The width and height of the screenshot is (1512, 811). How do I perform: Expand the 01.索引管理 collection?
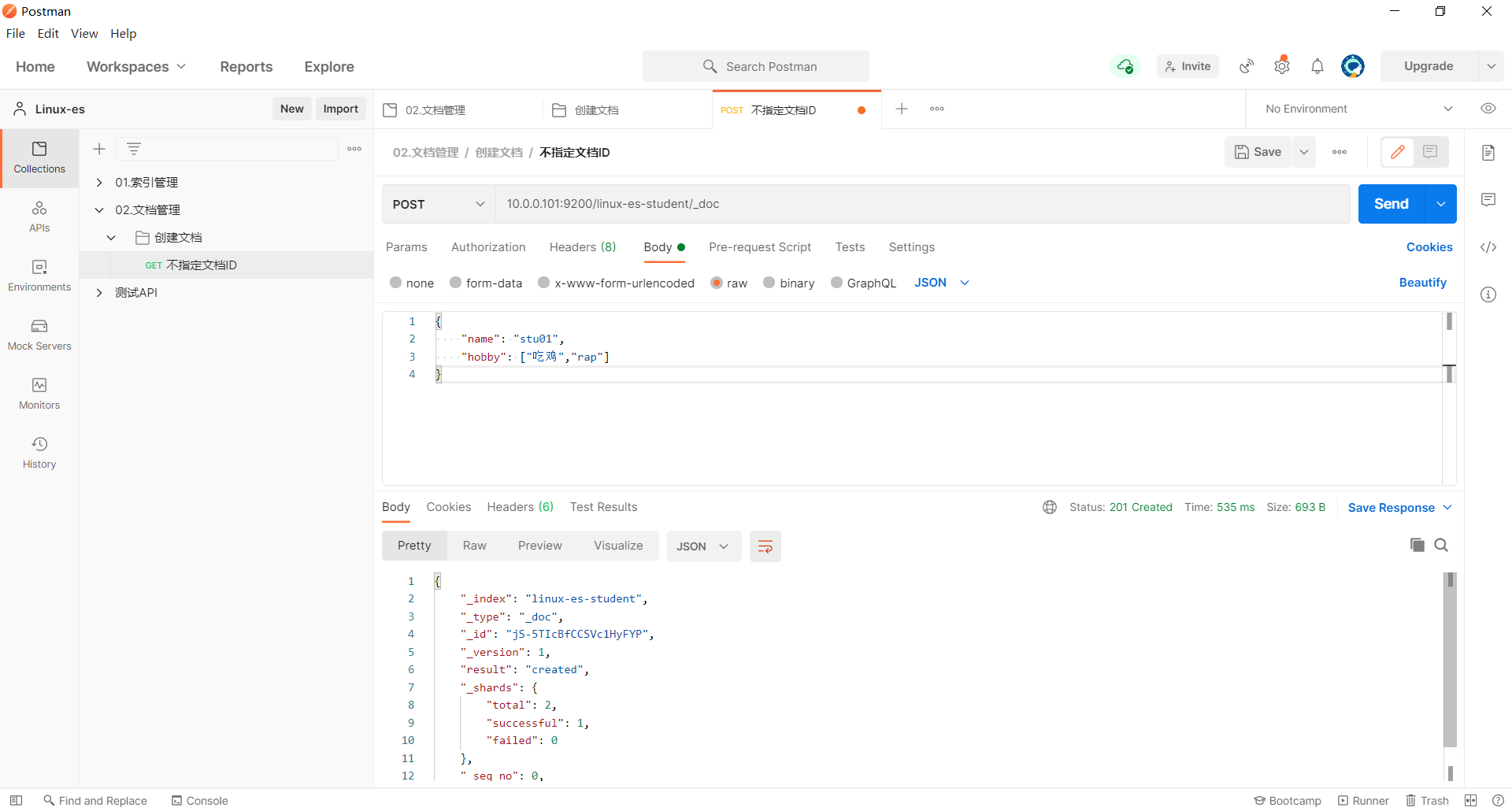99,183
